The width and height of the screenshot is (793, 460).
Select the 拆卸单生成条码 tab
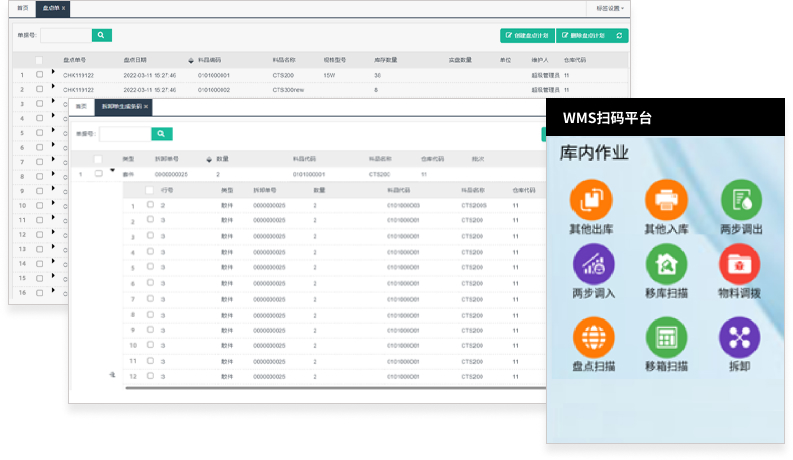click(x=124, y=106)
